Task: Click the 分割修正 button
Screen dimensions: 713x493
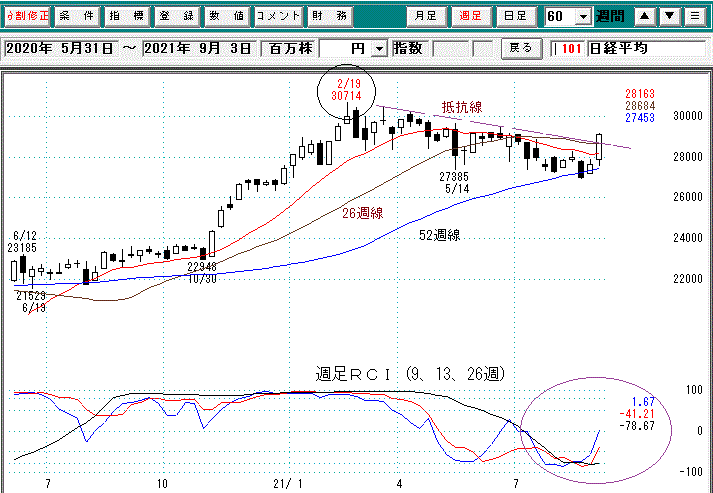Action: [x=25, y=17]
